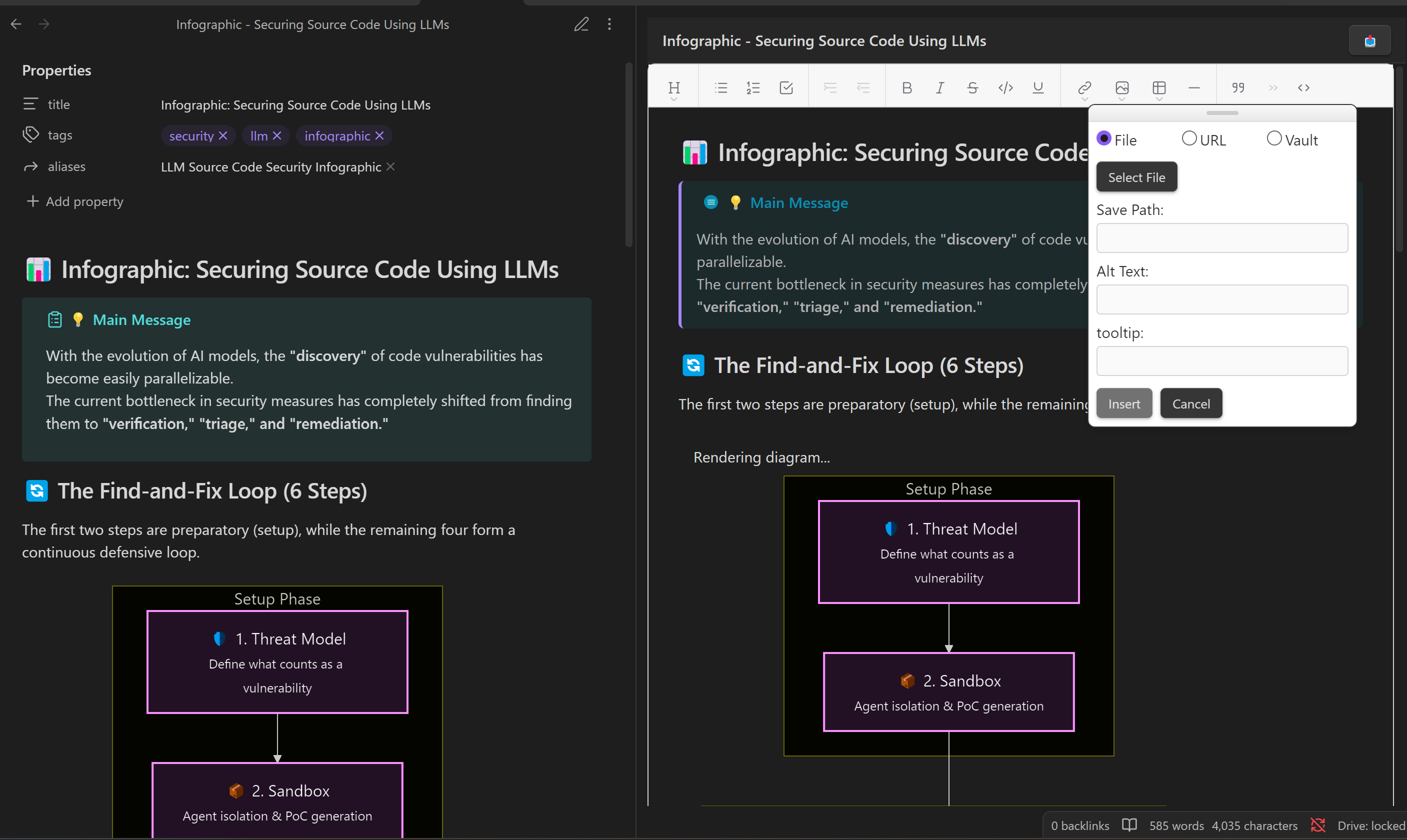Navigate forward with the right arrow
This screenshot has height=840, width=1407.
coord(44,24)
